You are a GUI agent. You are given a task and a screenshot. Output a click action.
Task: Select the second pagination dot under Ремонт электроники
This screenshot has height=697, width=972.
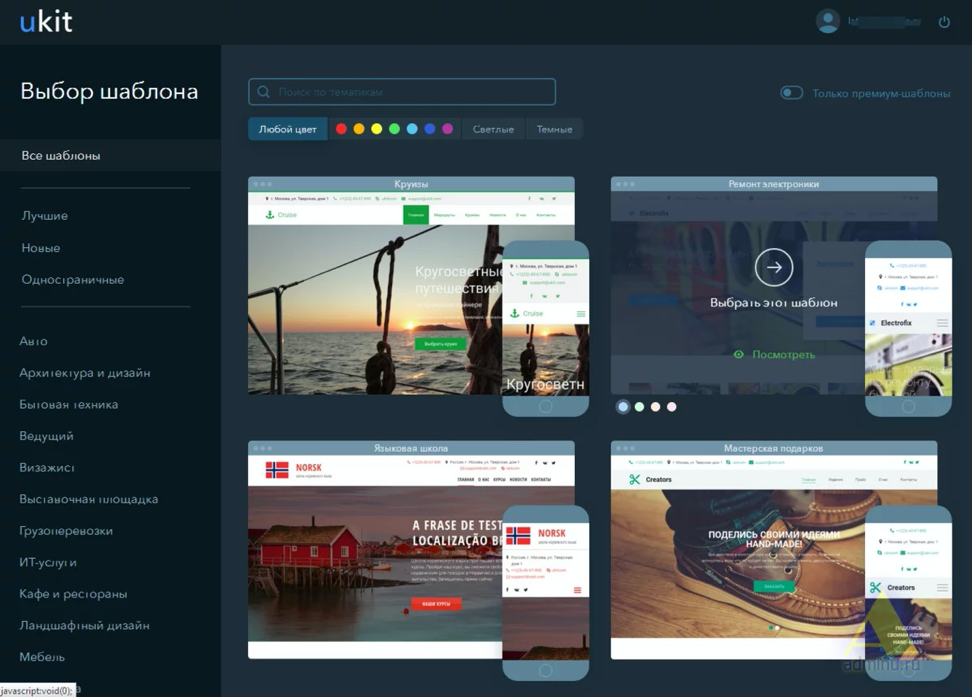639,406
